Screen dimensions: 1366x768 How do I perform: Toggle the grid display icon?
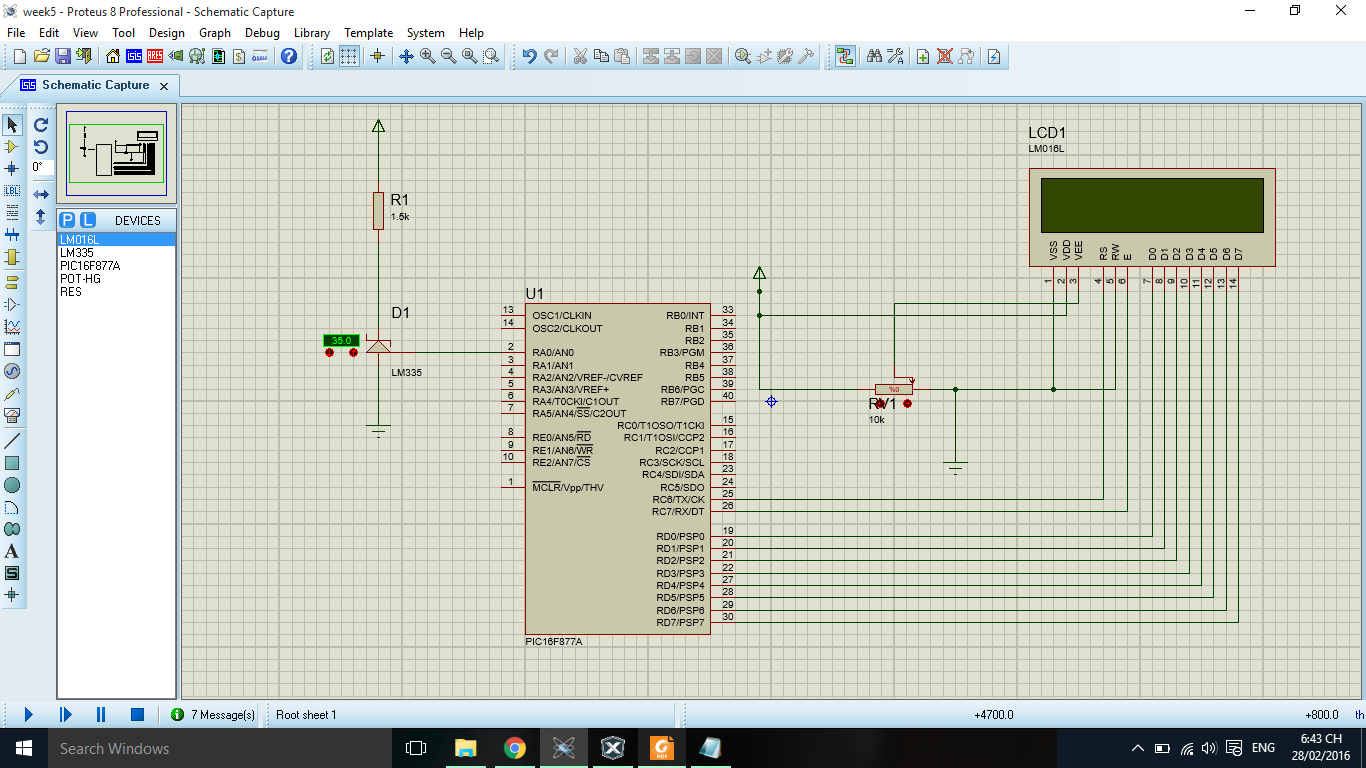point(349,56)
